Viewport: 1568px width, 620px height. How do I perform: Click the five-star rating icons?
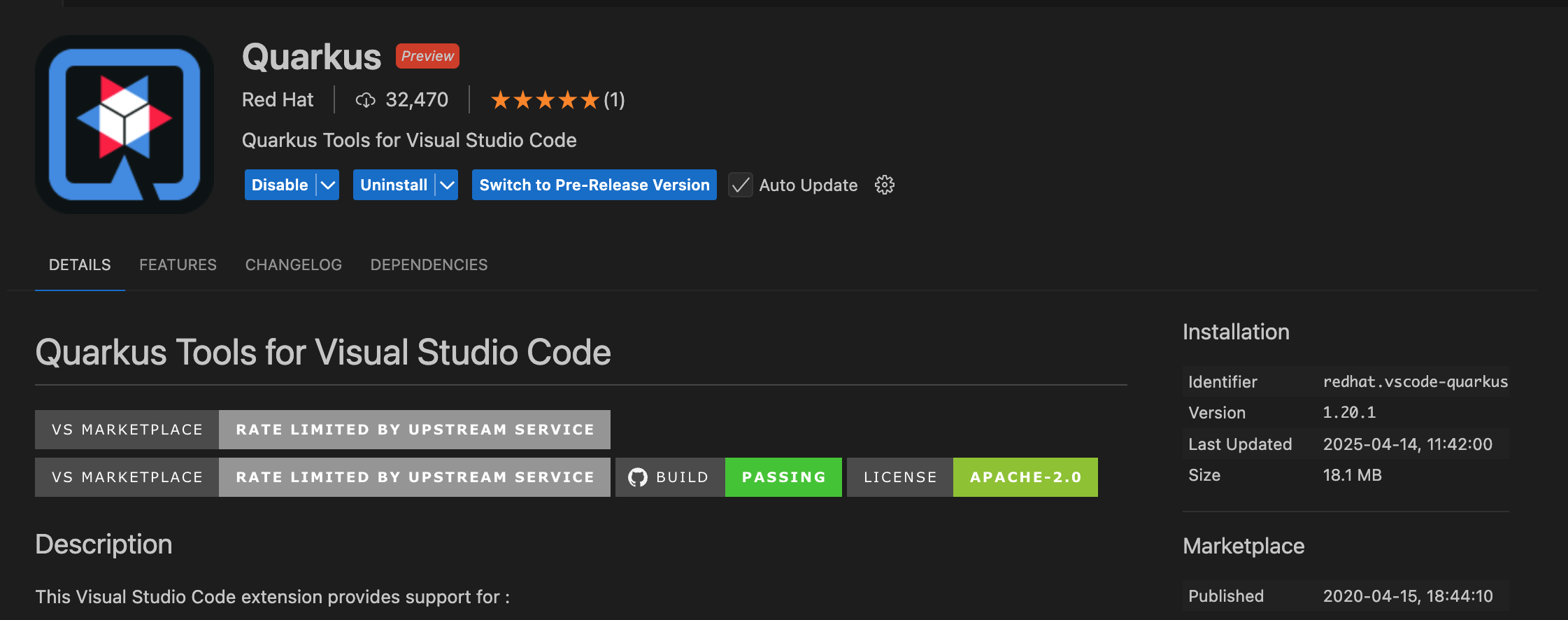point(545,100)
